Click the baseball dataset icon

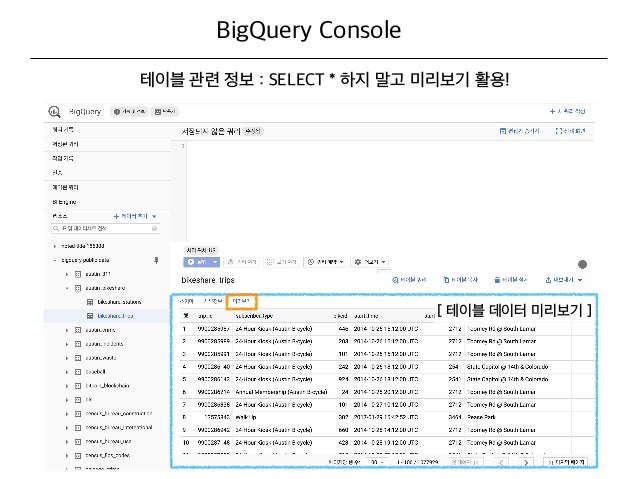[78, 372]
